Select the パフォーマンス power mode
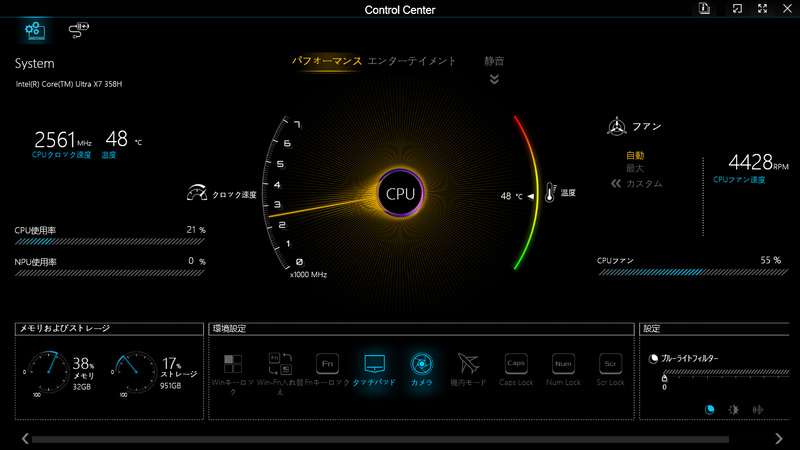 [x=327, y=61]
